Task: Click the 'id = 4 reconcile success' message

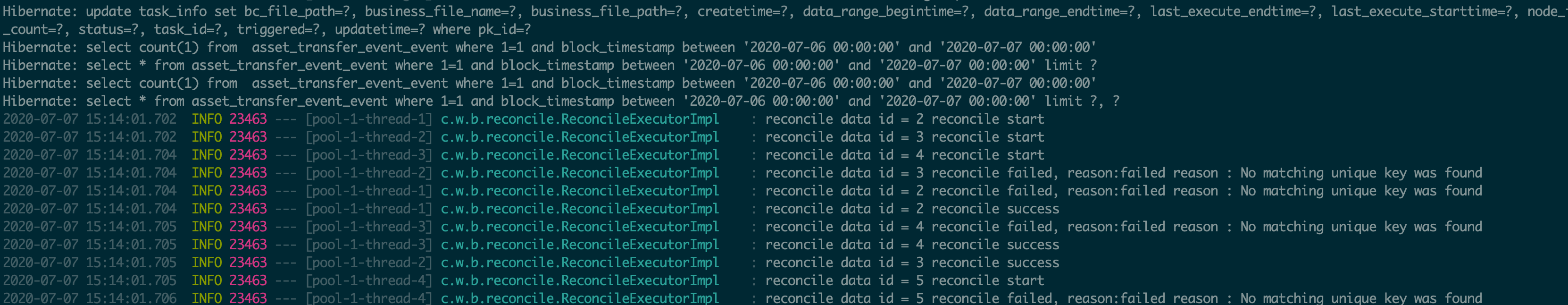Action: point(969,245)
